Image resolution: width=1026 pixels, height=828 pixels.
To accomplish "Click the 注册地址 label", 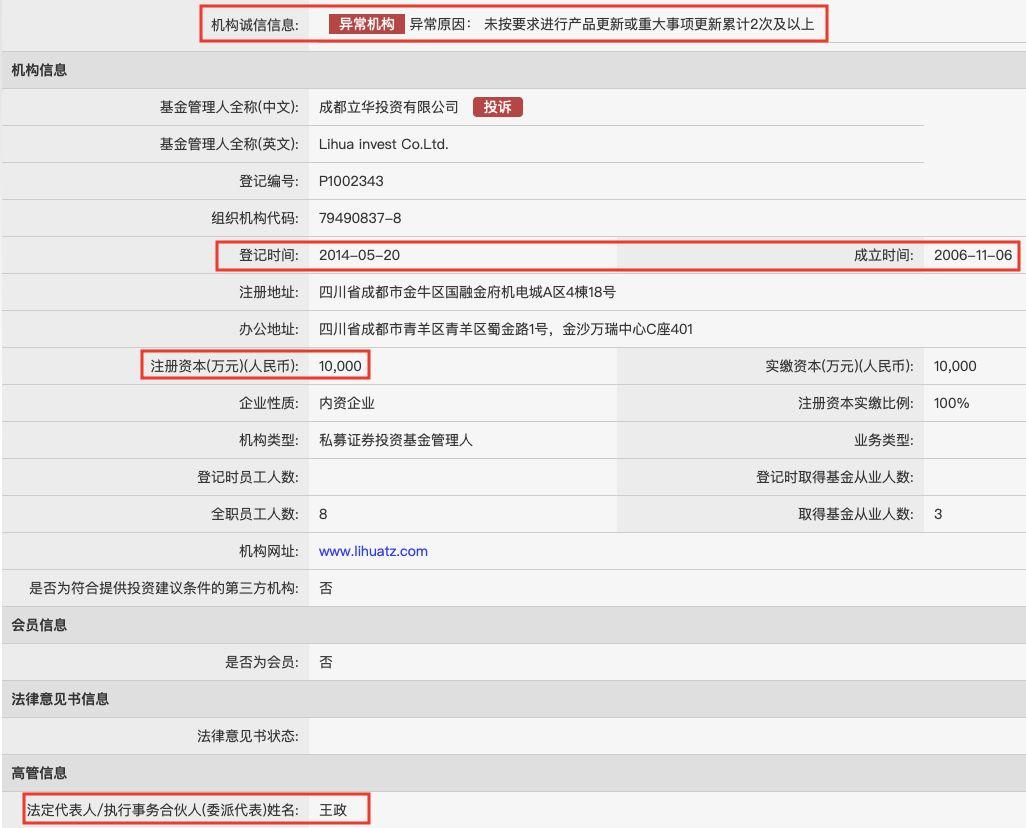I will (269, 292).
